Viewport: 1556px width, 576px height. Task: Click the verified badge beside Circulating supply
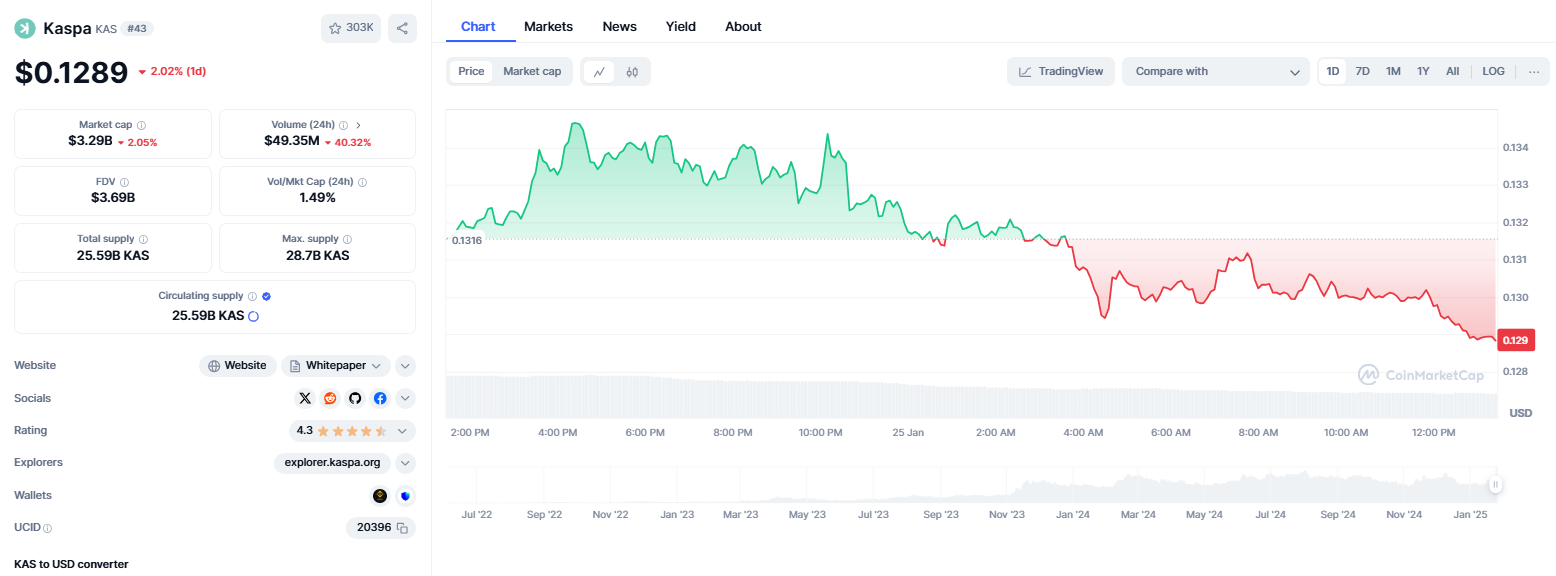click(266, 296)
